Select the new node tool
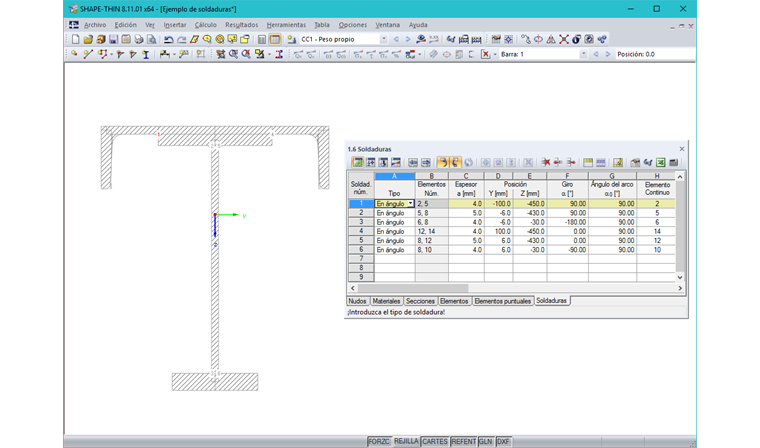 tap(74, 54)
